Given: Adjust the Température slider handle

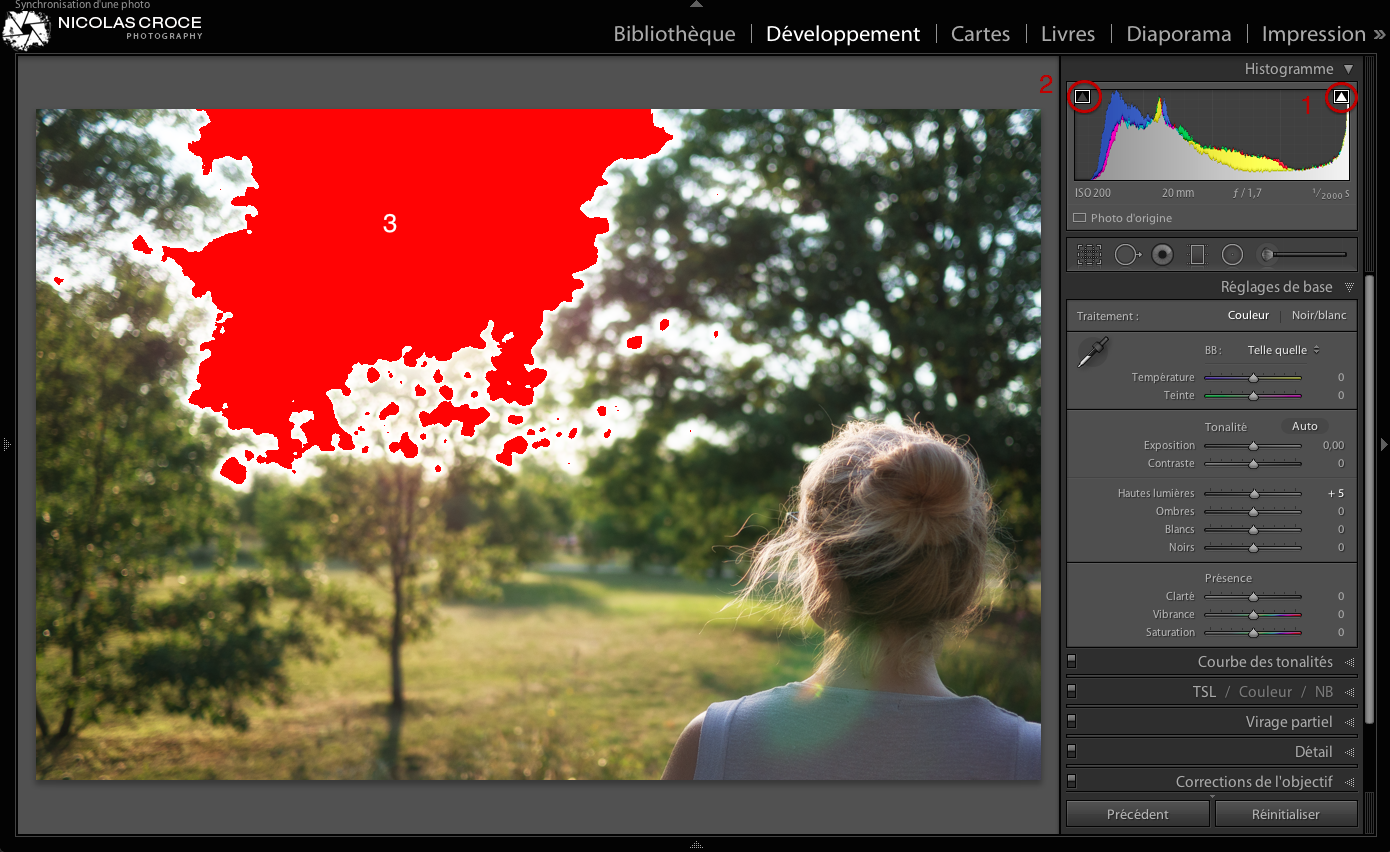Looking at the screenshot, I should tap(1252, 377).
